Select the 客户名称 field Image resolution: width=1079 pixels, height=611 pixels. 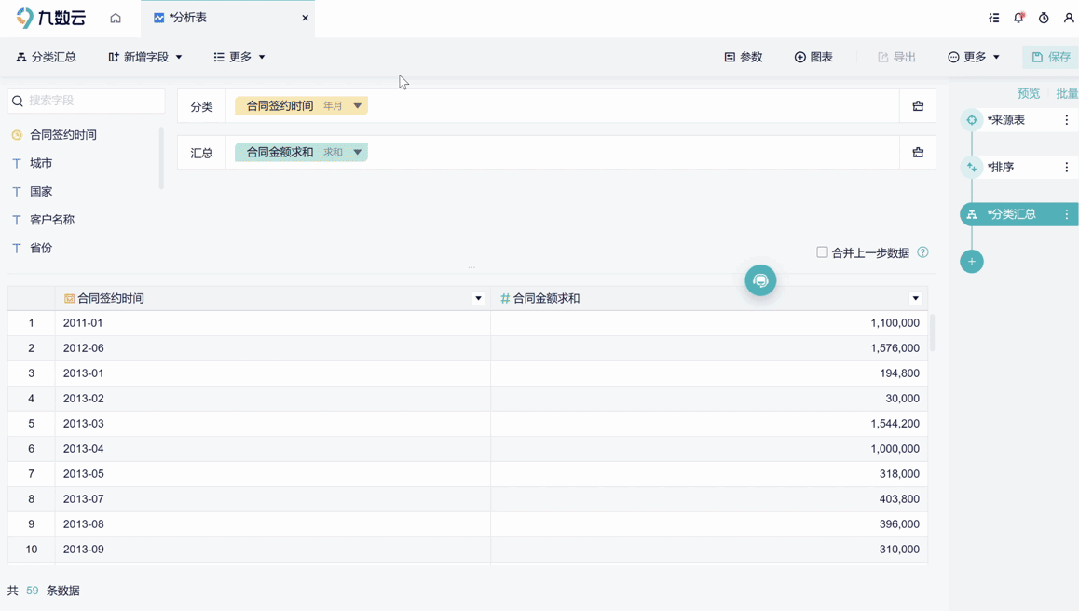[52, 219]
